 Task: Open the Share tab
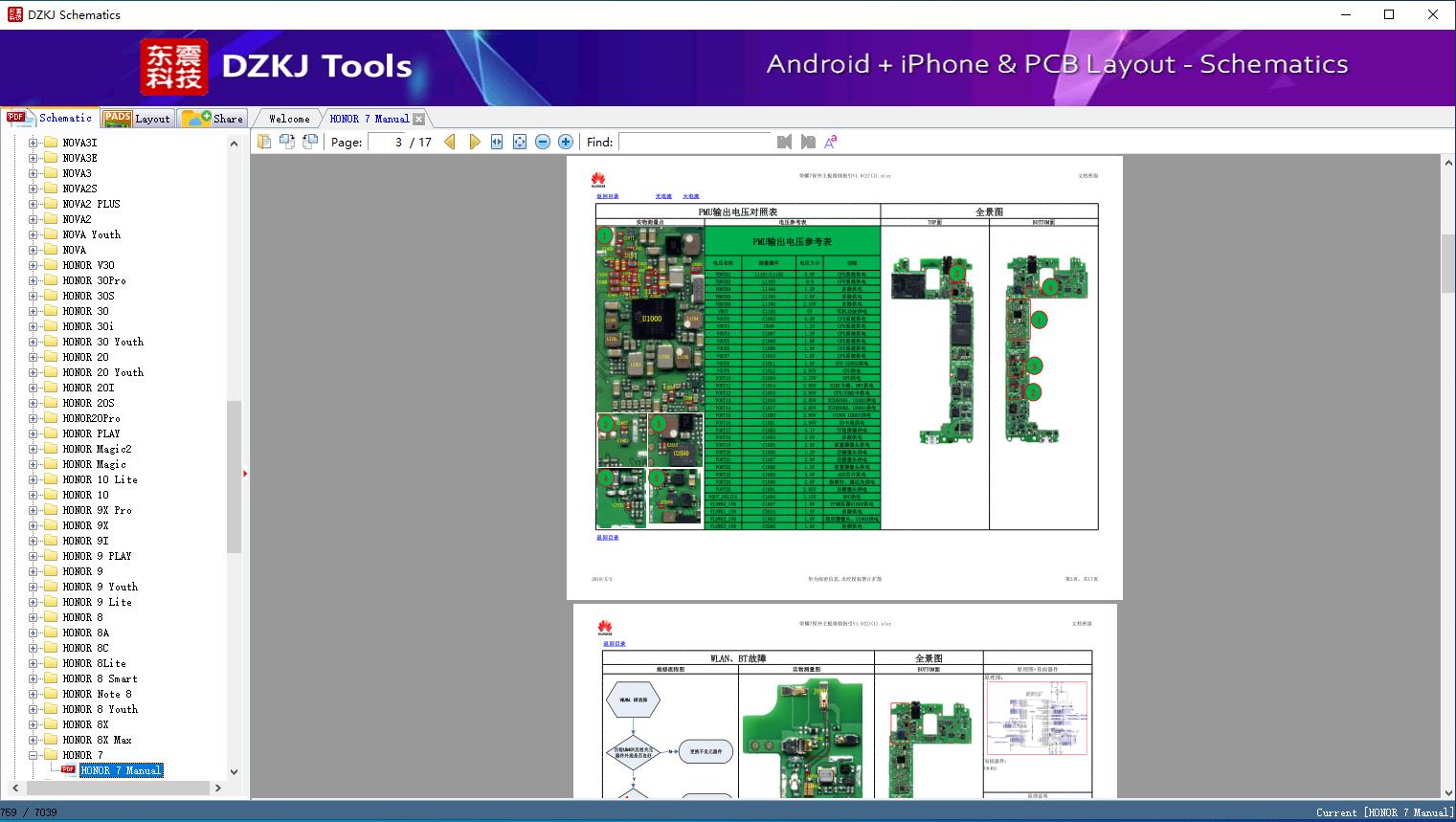point(213,119)
